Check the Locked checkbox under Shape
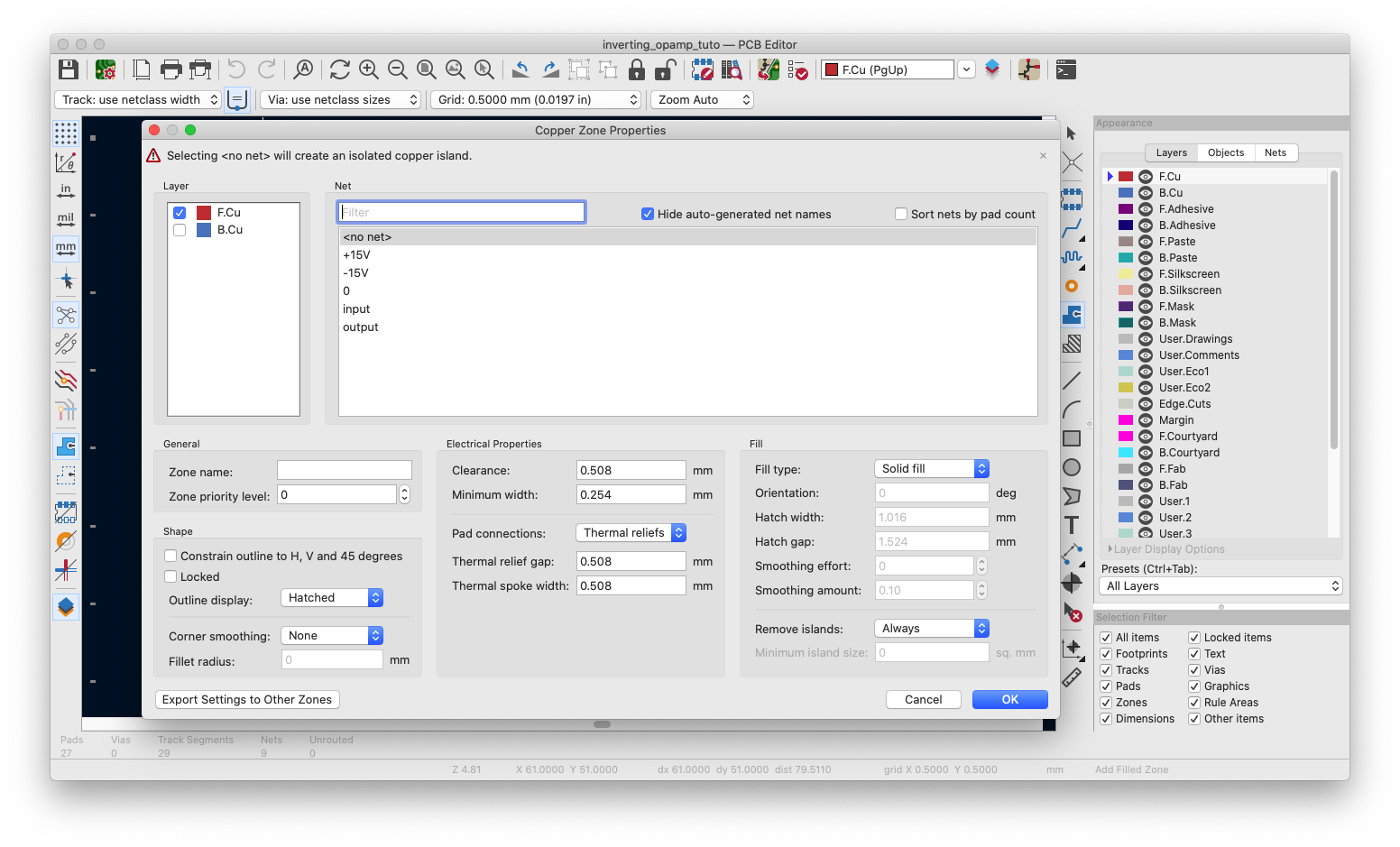 pos(170,576)
